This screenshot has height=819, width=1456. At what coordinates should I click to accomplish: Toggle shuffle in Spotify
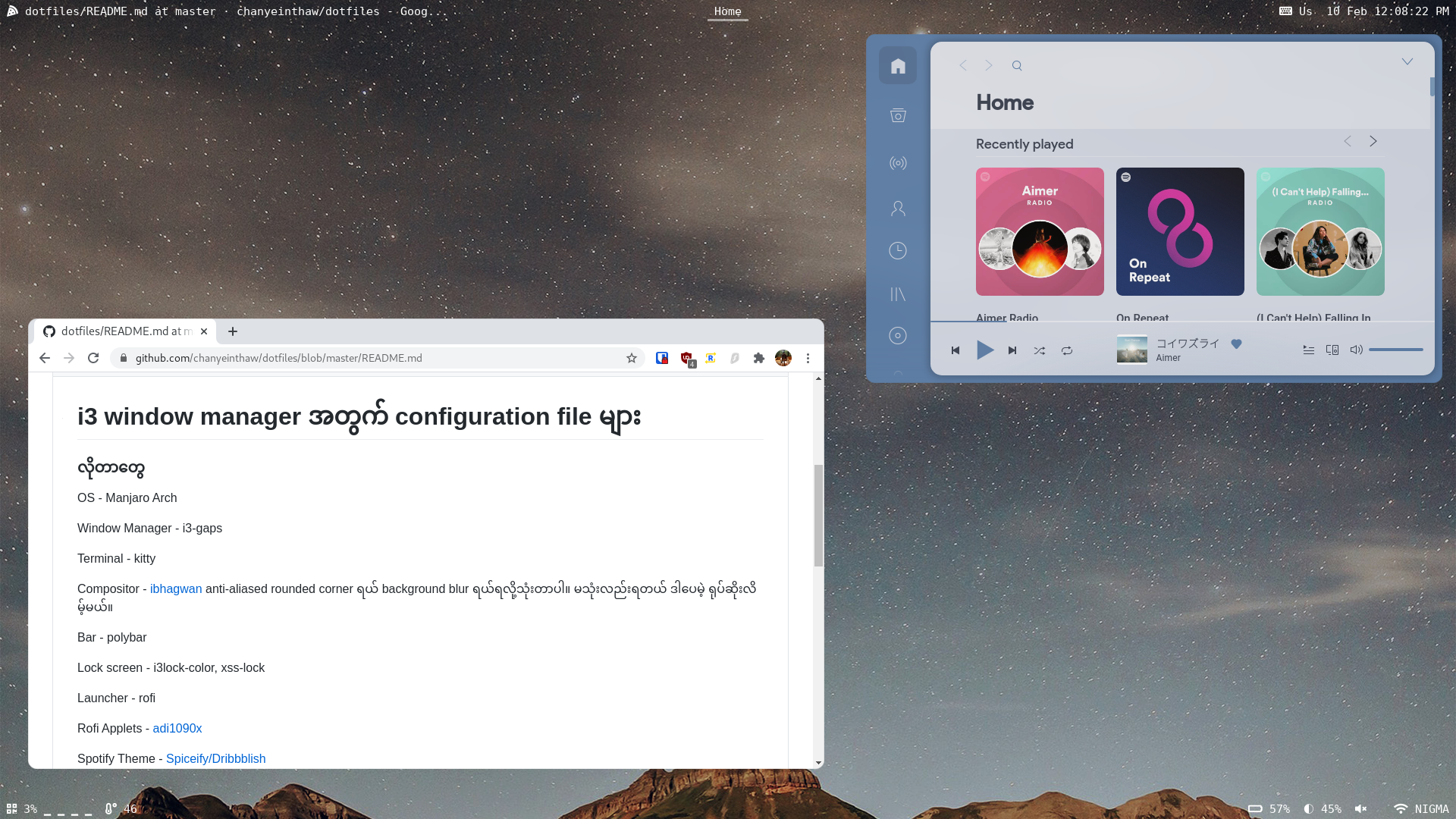1040,350
